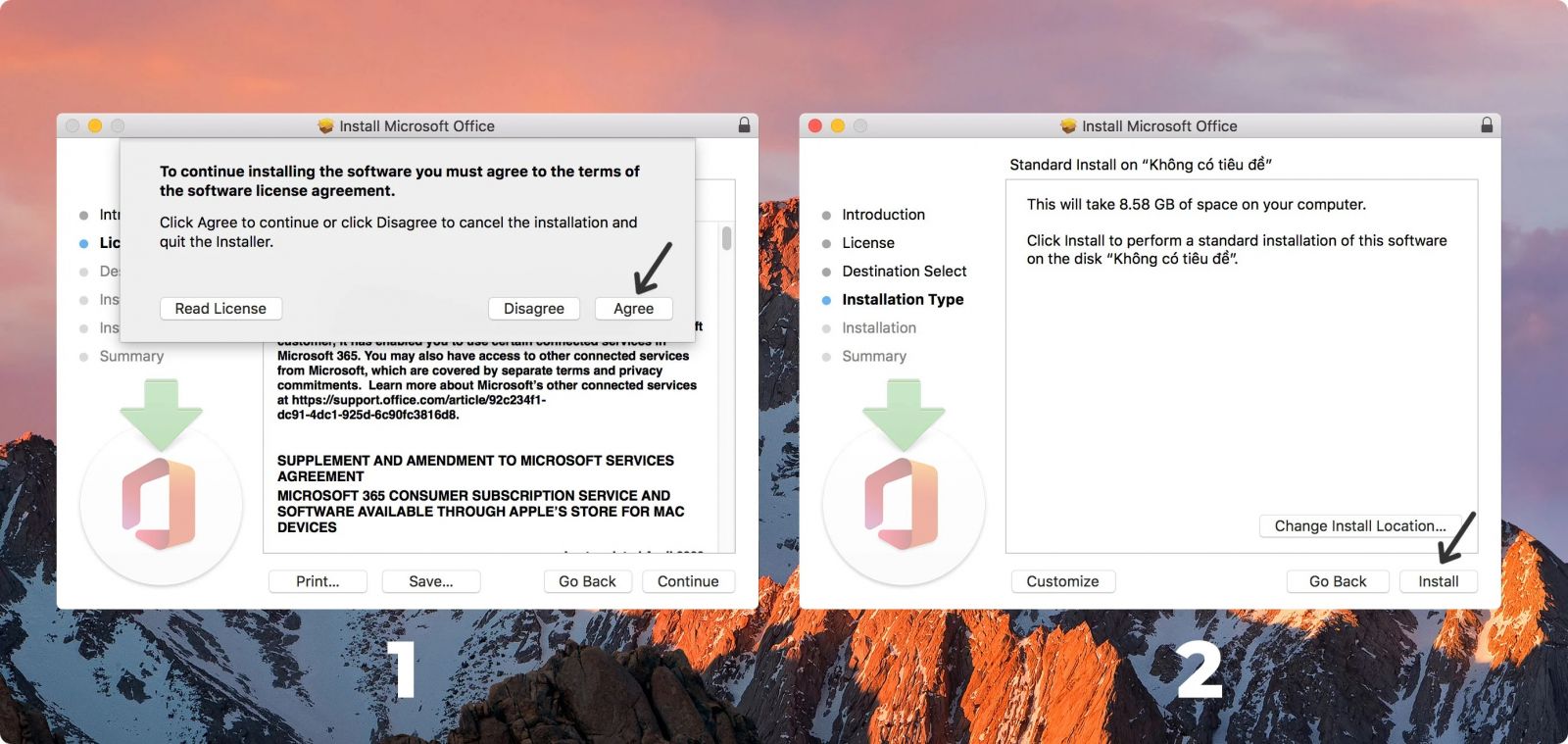The width and height of the screenshot is (1568, 744).
Task: Click Office logo in right installer window
Action: pyautogui.click(x=904, y=504)
